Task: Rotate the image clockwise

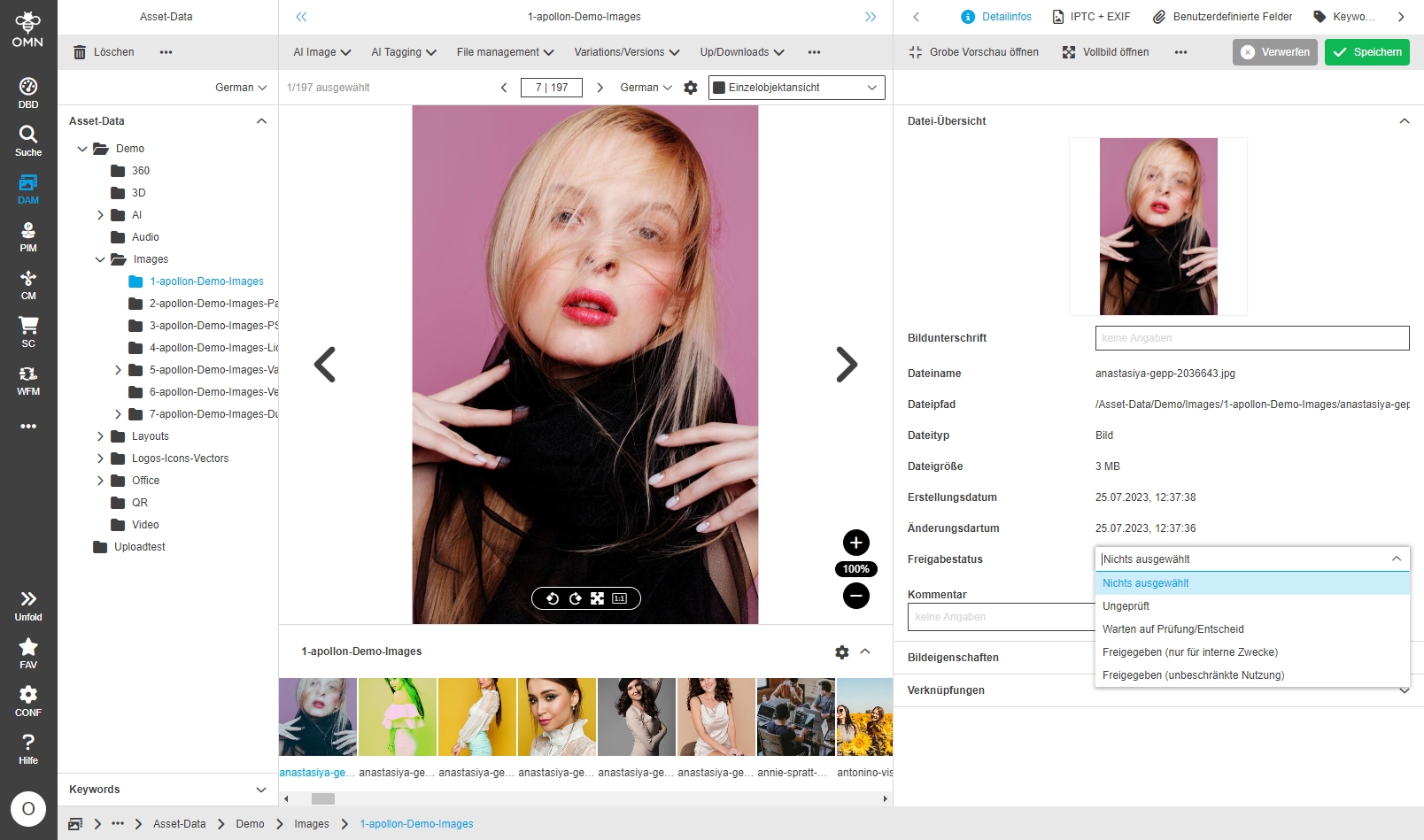Action: click(x=576, y=598)
